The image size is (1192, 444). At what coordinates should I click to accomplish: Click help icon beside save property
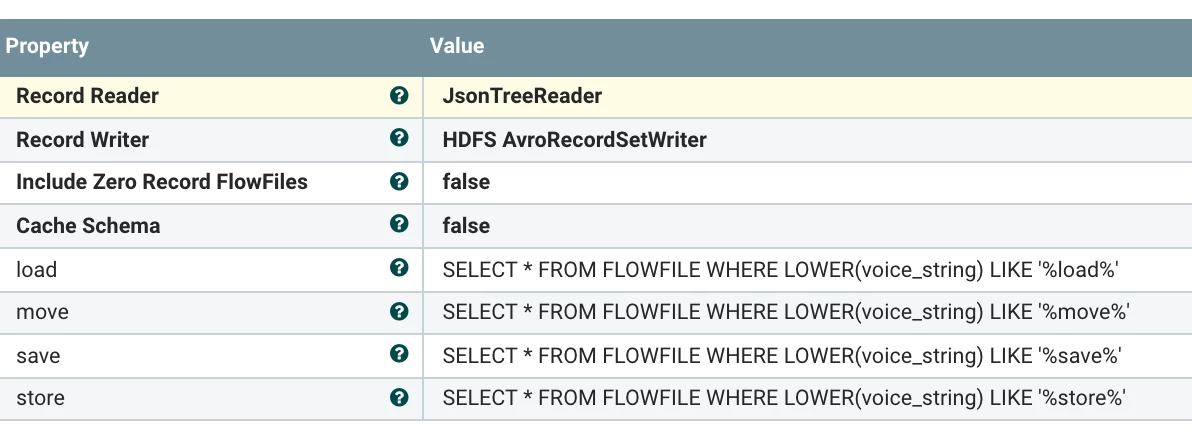click(398, 354)
